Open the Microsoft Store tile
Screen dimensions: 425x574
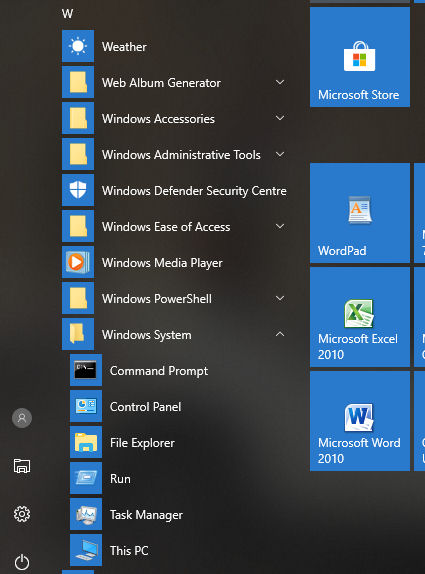(360, 57)
